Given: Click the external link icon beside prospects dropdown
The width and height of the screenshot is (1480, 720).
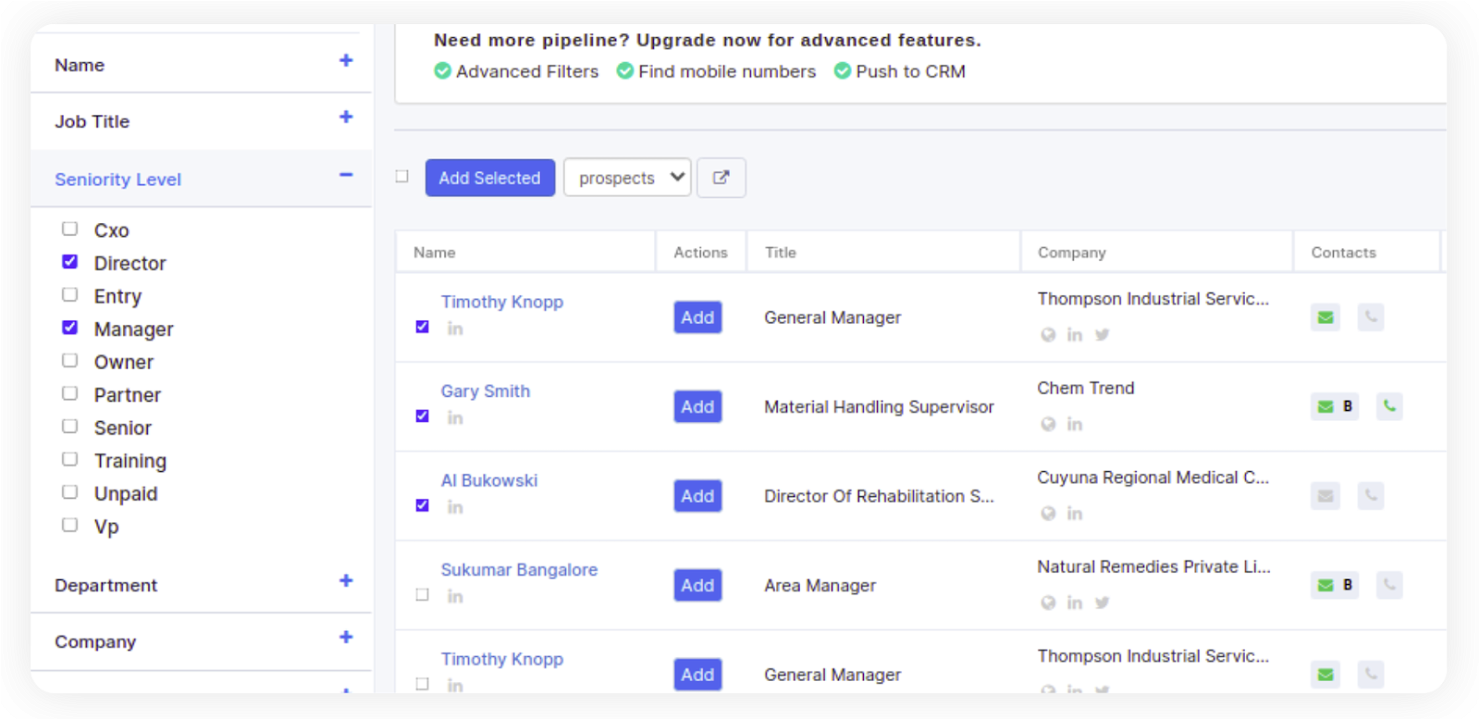Looking at the screenshot, I should (x=721, y=177).
